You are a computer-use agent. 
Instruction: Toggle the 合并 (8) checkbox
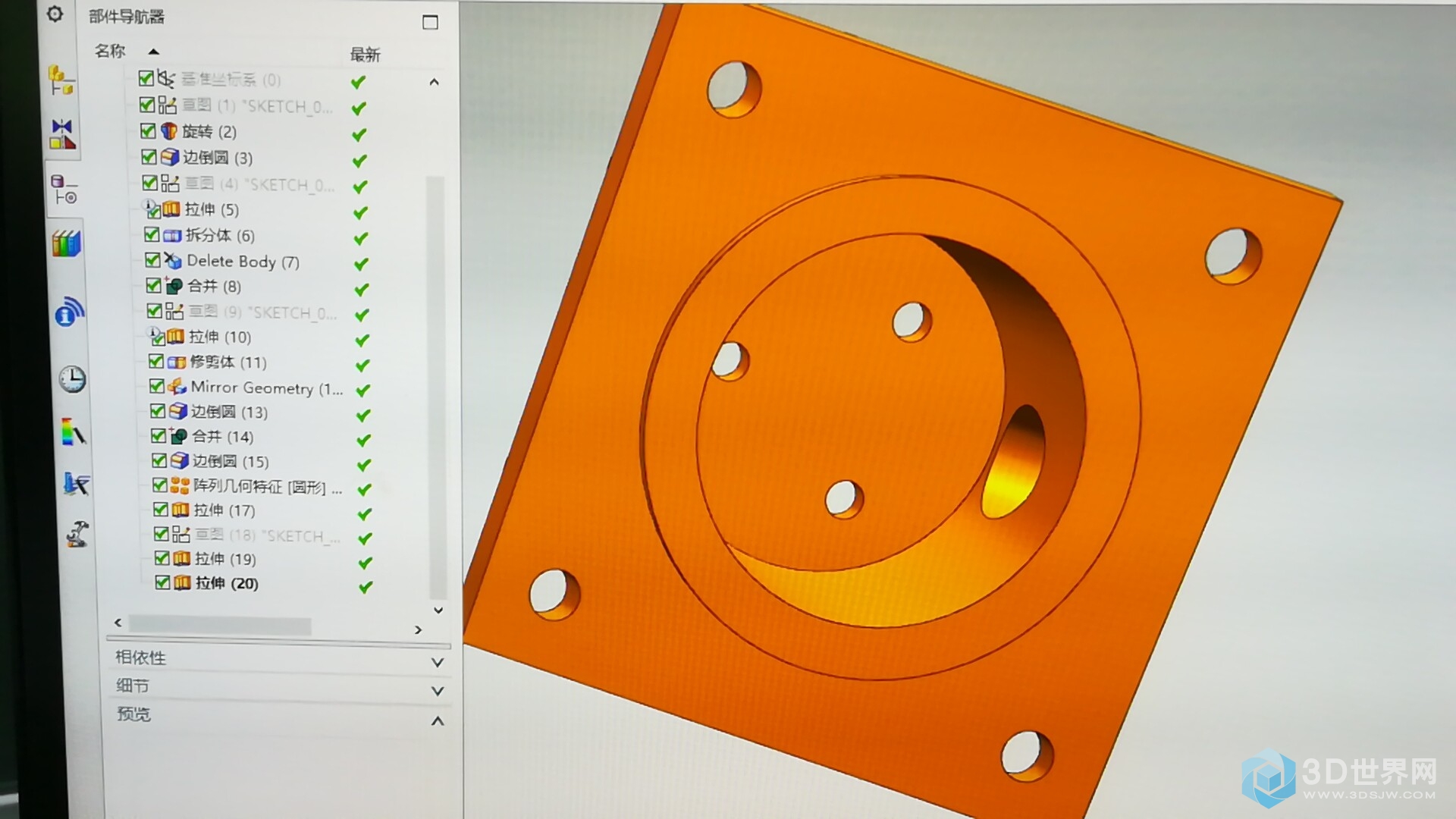pyautogui.click(x=154, y=285)
